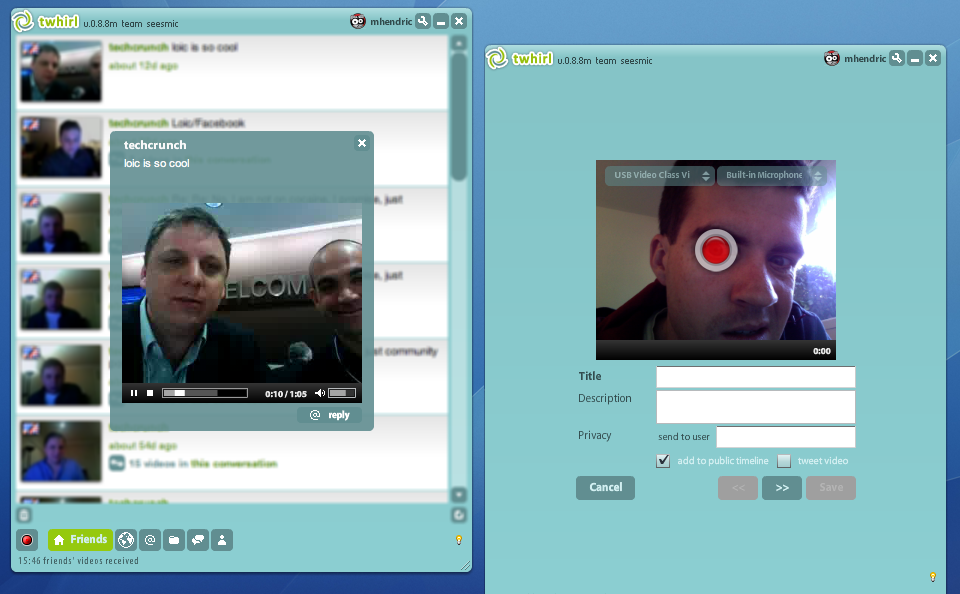The image size is (960, 594).
Task: Open settings wrench in left twhirl window
Action: pos(423,21)
